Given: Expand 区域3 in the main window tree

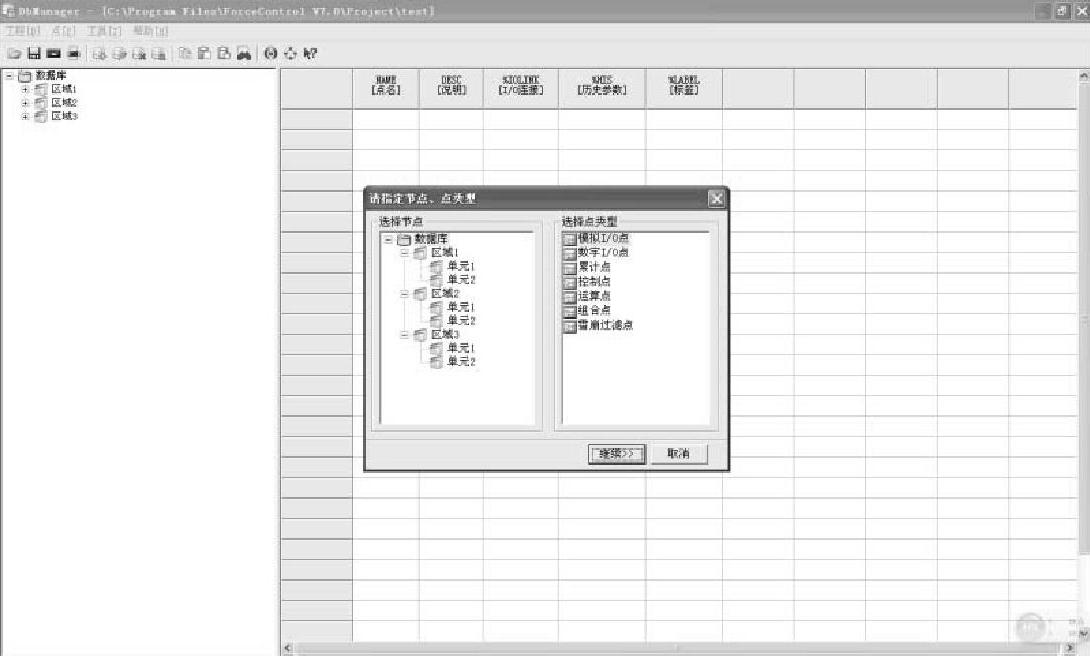Looking at the screenshot, I should pyautogui.click(x=25, y=117).
